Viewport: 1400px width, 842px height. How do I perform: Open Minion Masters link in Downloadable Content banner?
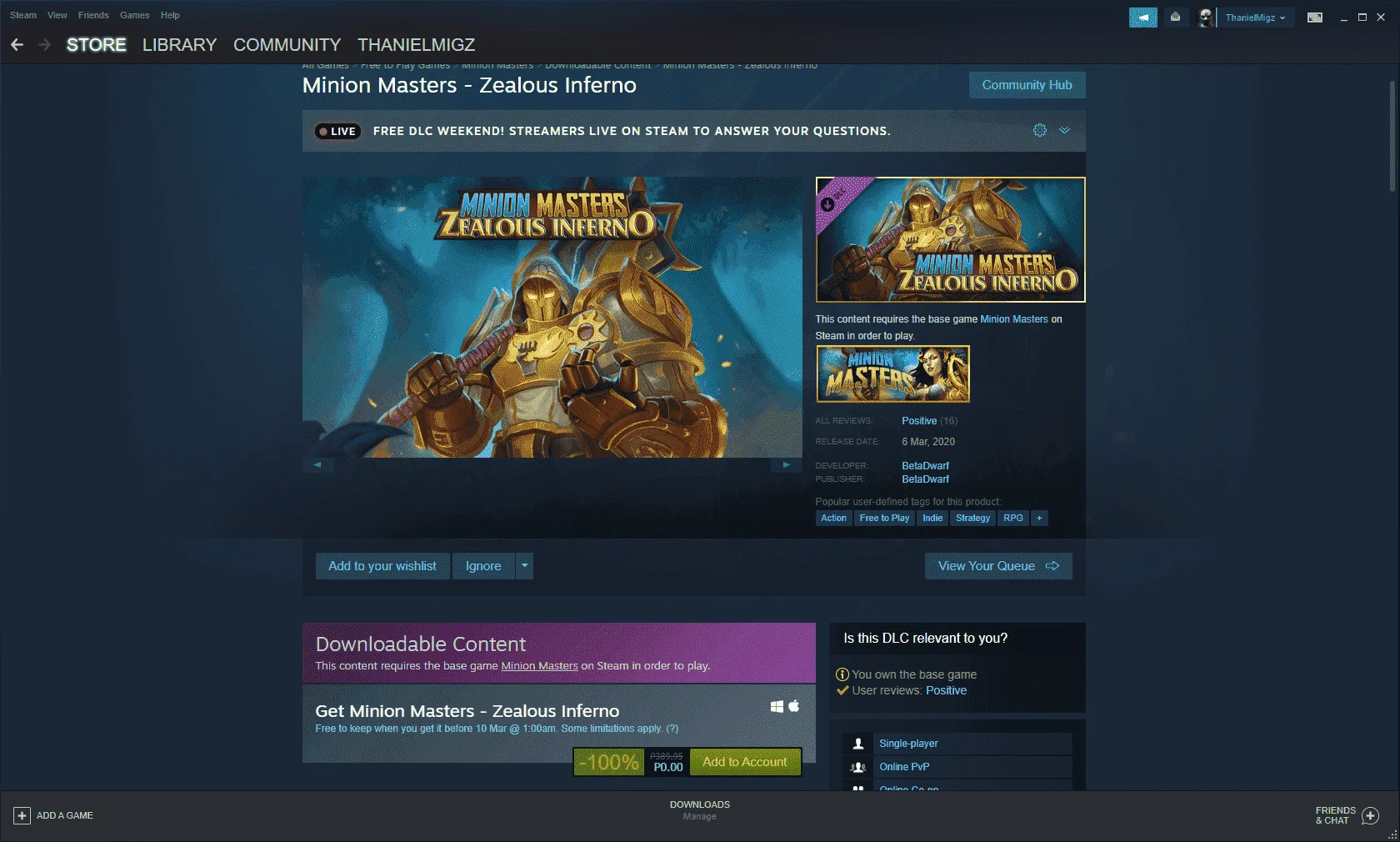pyautogui.click(x=539, y=666)
